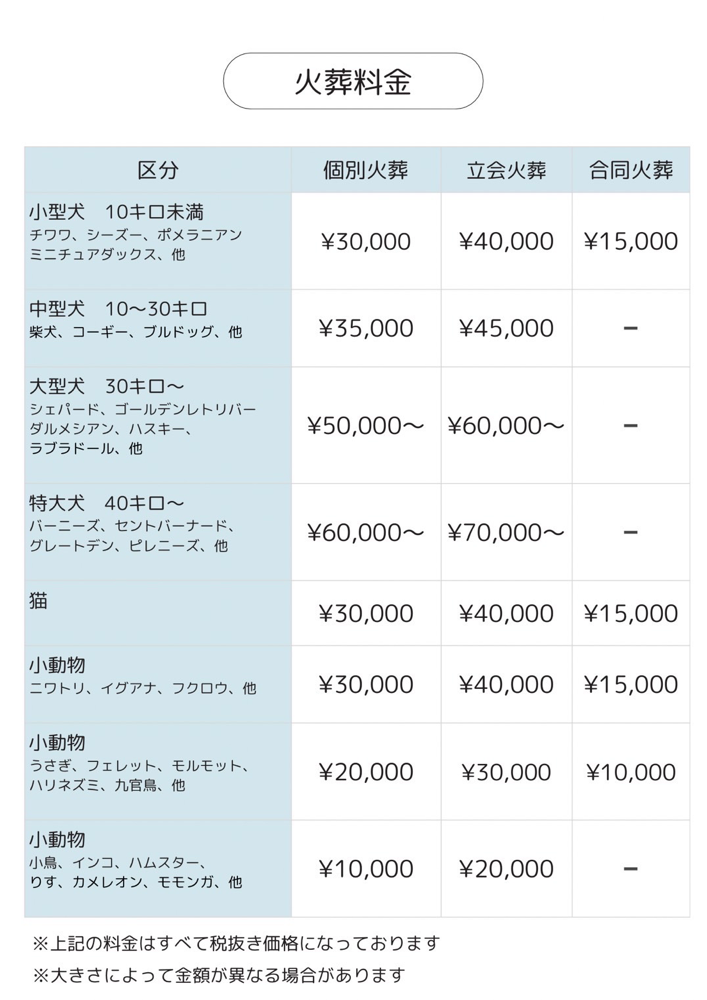Click the ¥45,000 立会火葬 price

(506, 328)
